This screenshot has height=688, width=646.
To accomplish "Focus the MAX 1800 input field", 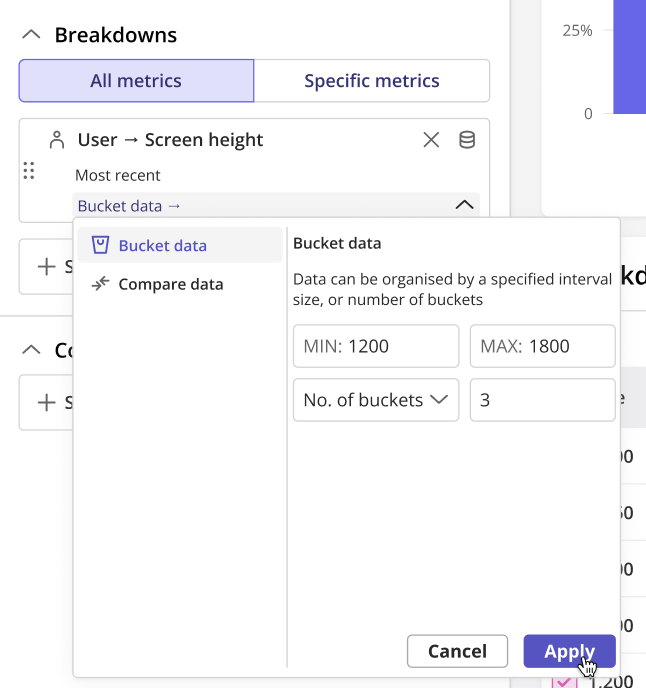I will [542, 346].
